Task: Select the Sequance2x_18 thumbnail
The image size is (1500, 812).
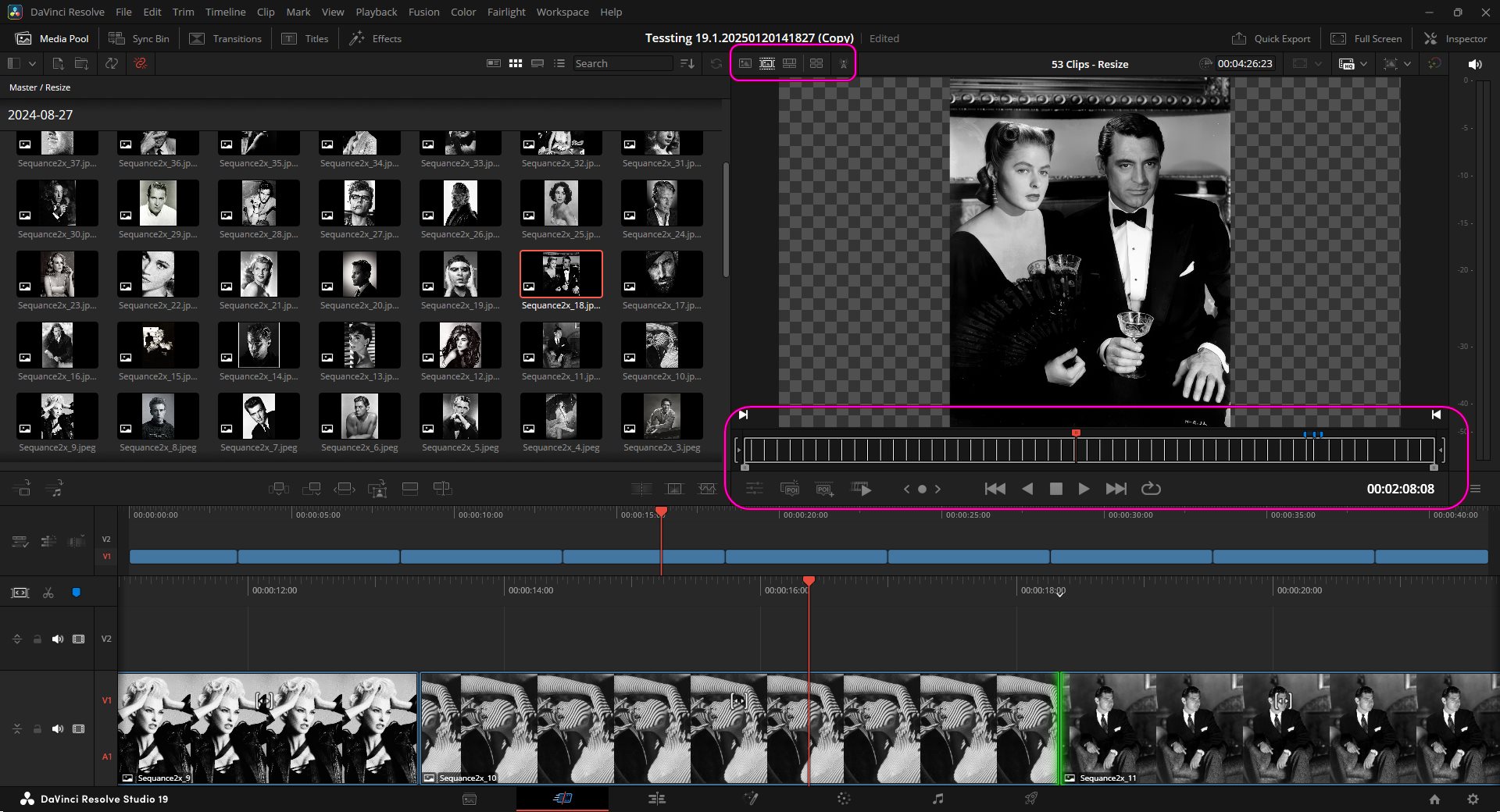Action: click(x=561, y=274)
